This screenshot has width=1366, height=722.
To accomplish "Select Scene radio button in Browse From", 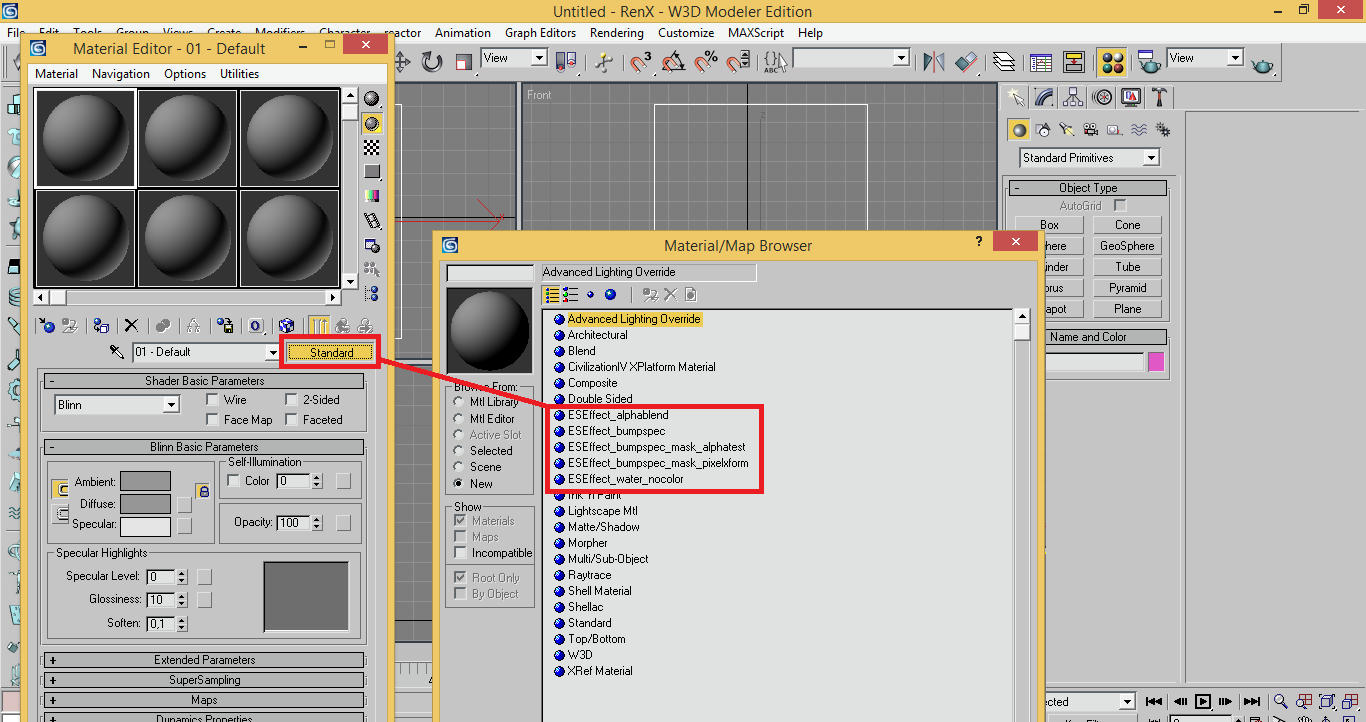I will pos(458,467).
